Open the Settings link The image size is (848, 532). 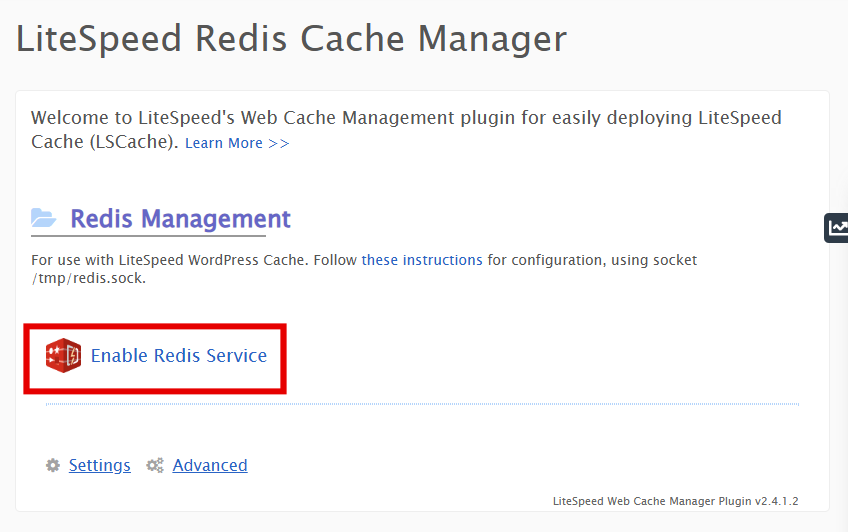coord(99,466)
